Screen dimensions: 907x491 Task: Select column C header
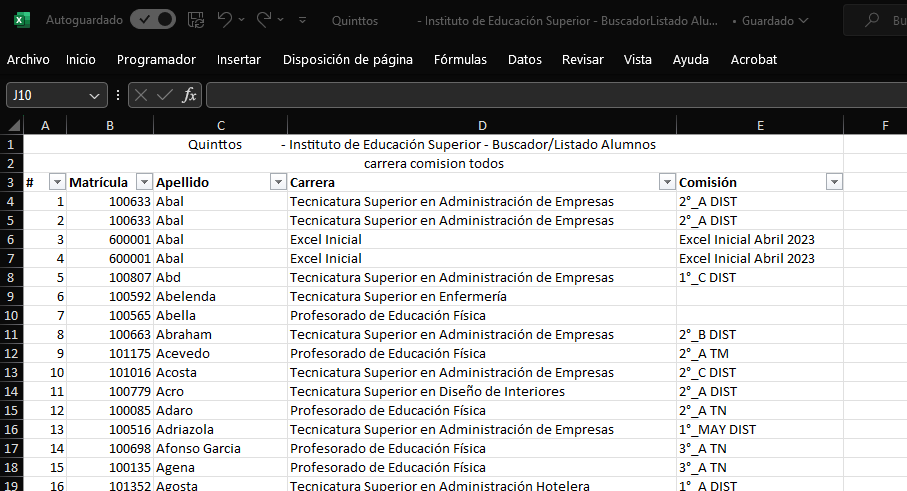coord(220,125)
